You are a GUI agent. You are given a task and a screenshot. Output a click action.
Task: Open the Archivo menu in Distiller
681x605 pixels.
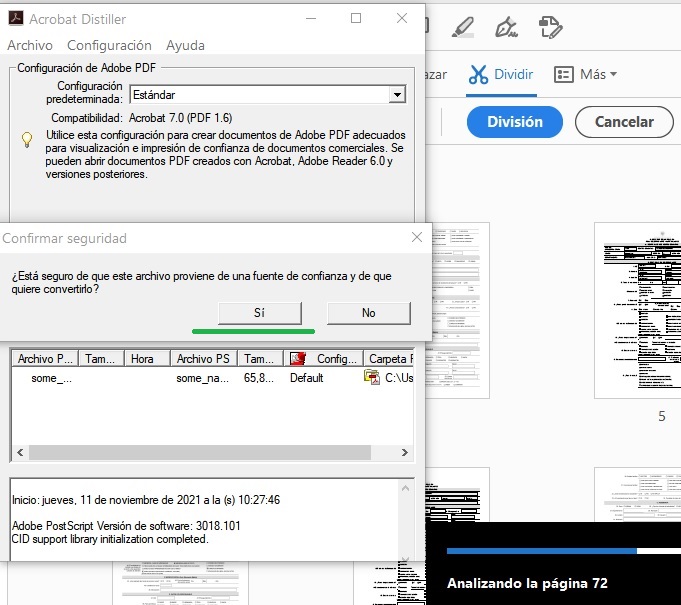tap(30, 45)
